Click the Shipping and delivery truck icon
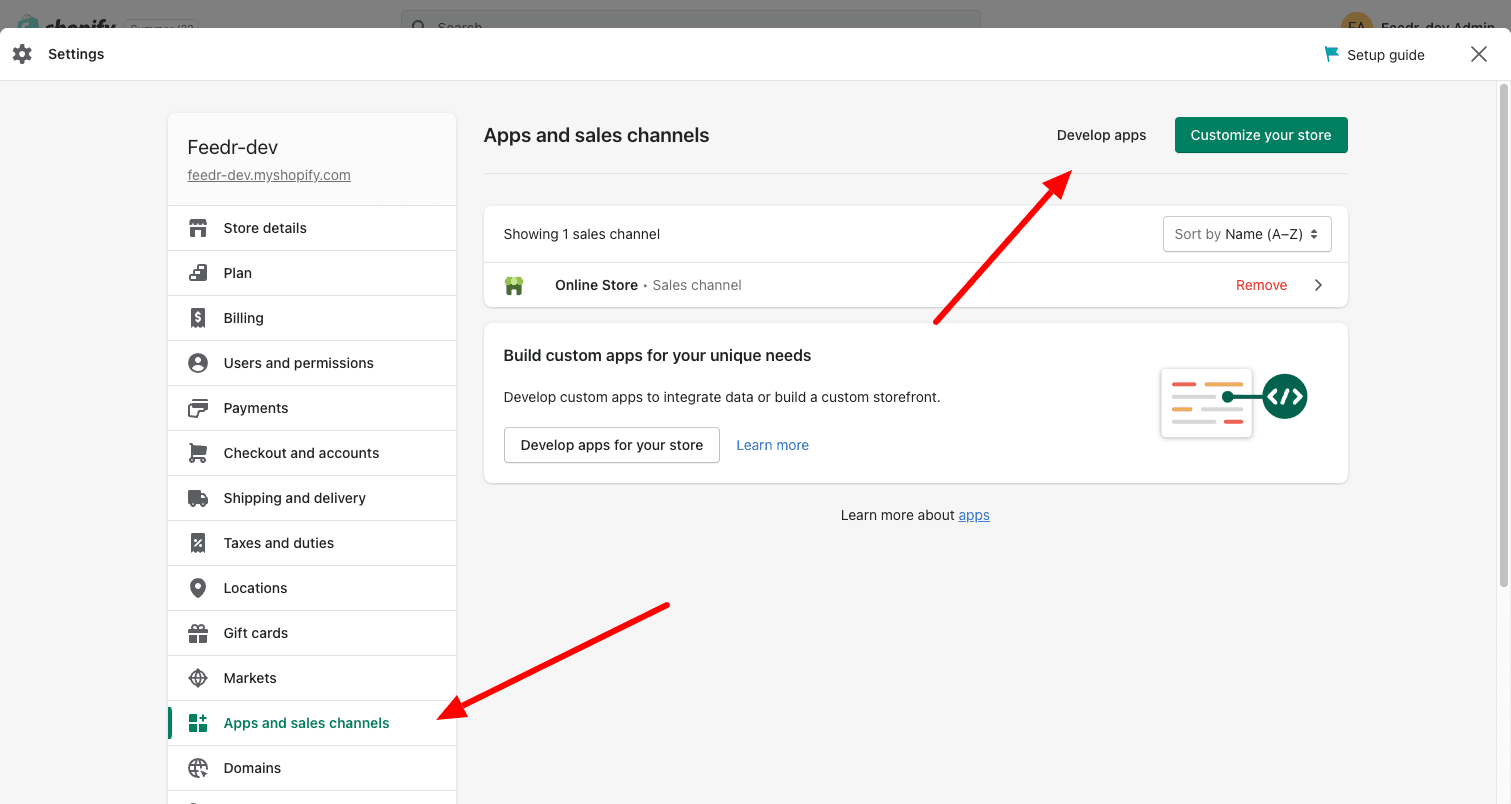The height and width of the screenshot is (804, 1511). (198, 498)
